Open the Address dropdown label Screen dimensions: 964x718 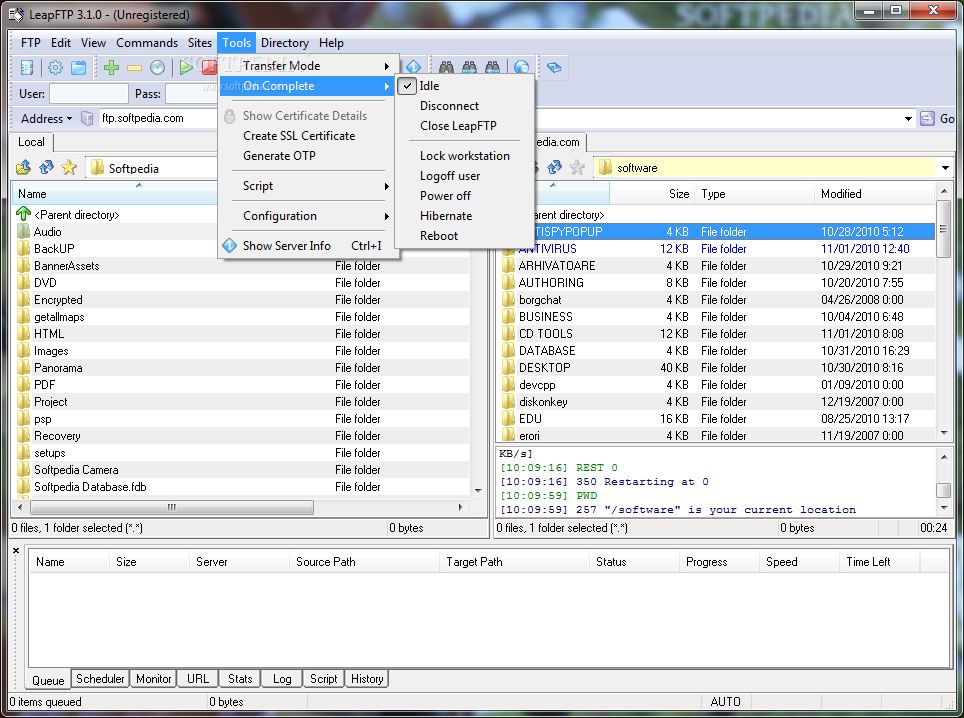tap(46, 119)
